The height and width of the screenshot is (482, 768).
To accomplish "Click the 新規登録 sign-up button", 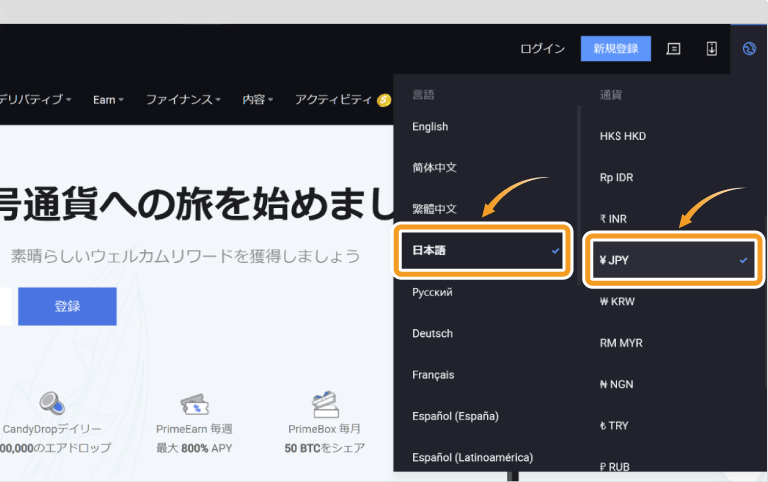I will coord(616,48).
